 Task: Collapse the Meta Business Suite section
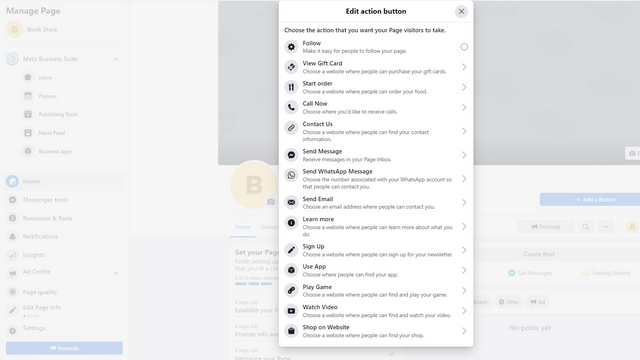[x=116, y=59]
